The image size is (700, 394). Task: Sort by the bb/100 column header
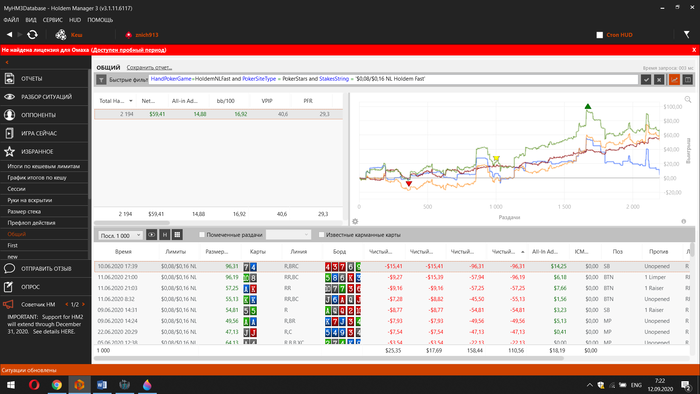pos(225,101)
